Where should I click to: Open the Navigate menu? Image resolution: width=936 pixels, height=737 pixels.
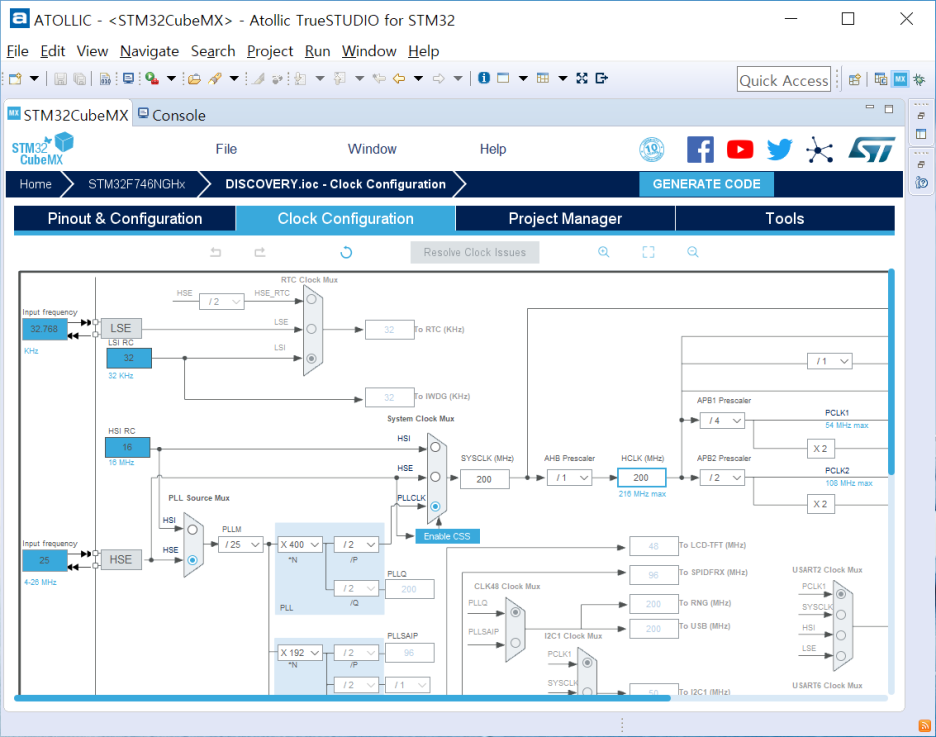(149, 51)
